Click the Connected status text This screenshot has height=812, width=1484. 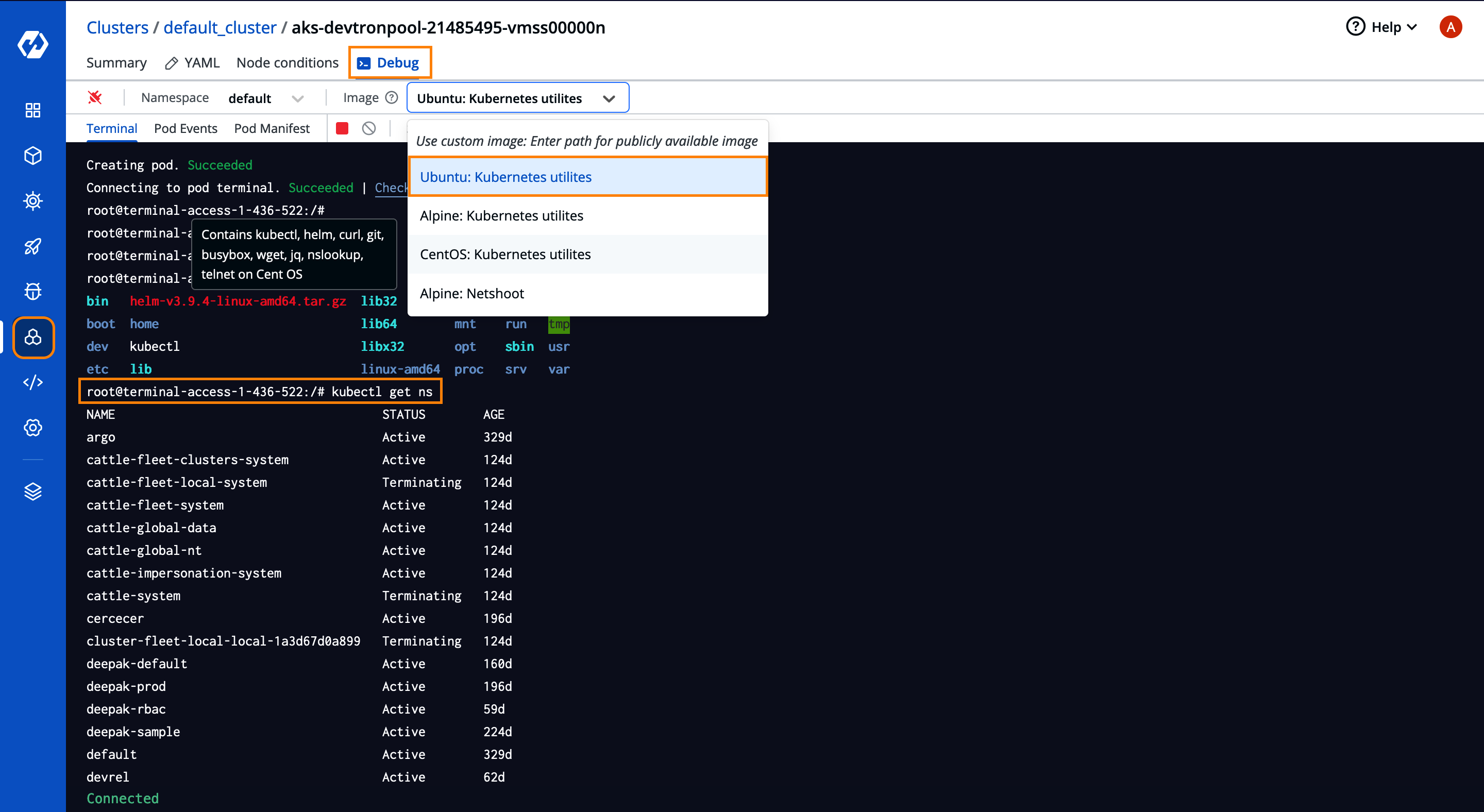click(123, 798)
